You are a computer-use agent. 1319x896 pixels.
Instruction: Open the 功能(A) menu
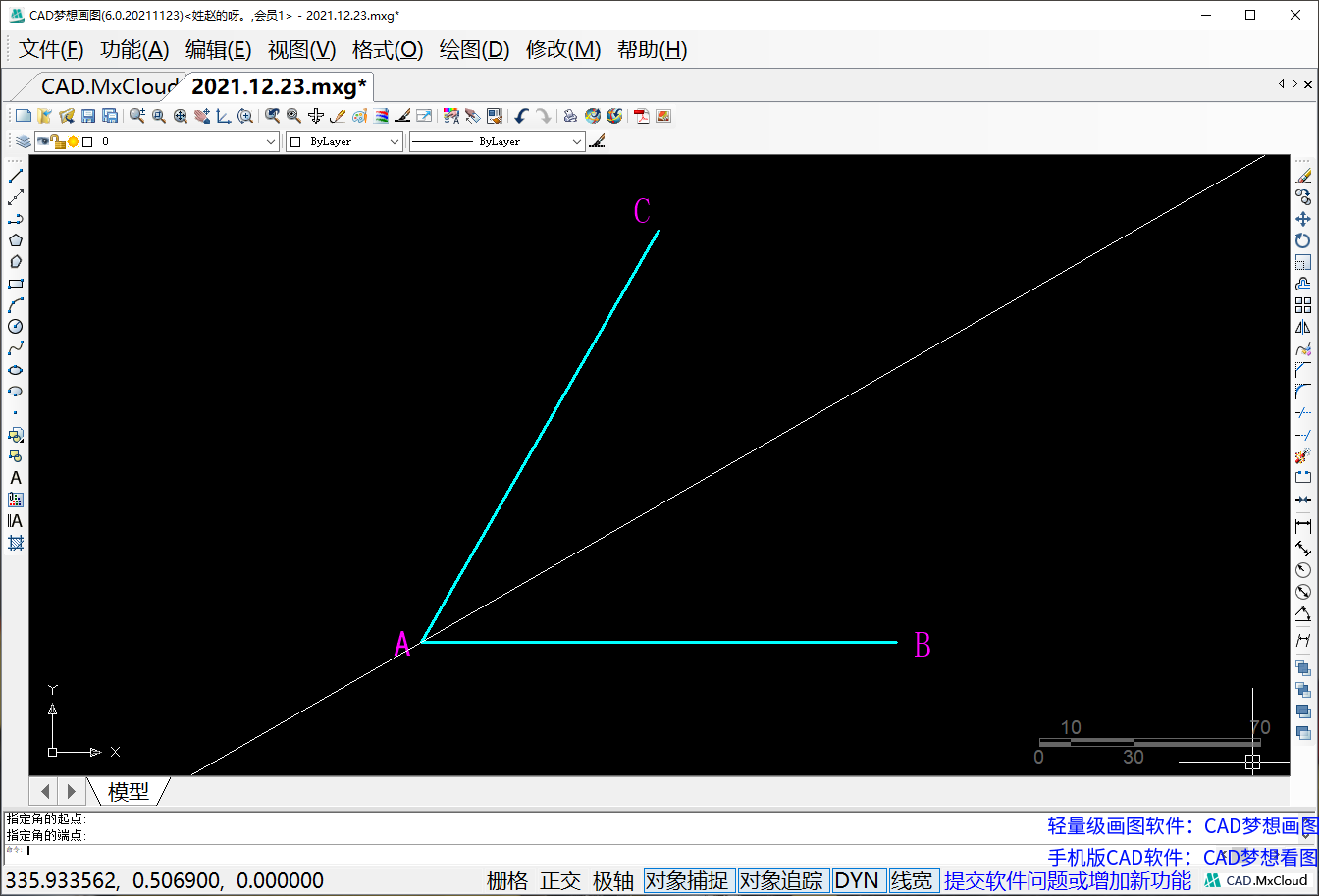pyautogui.click(x=135, y=50)
